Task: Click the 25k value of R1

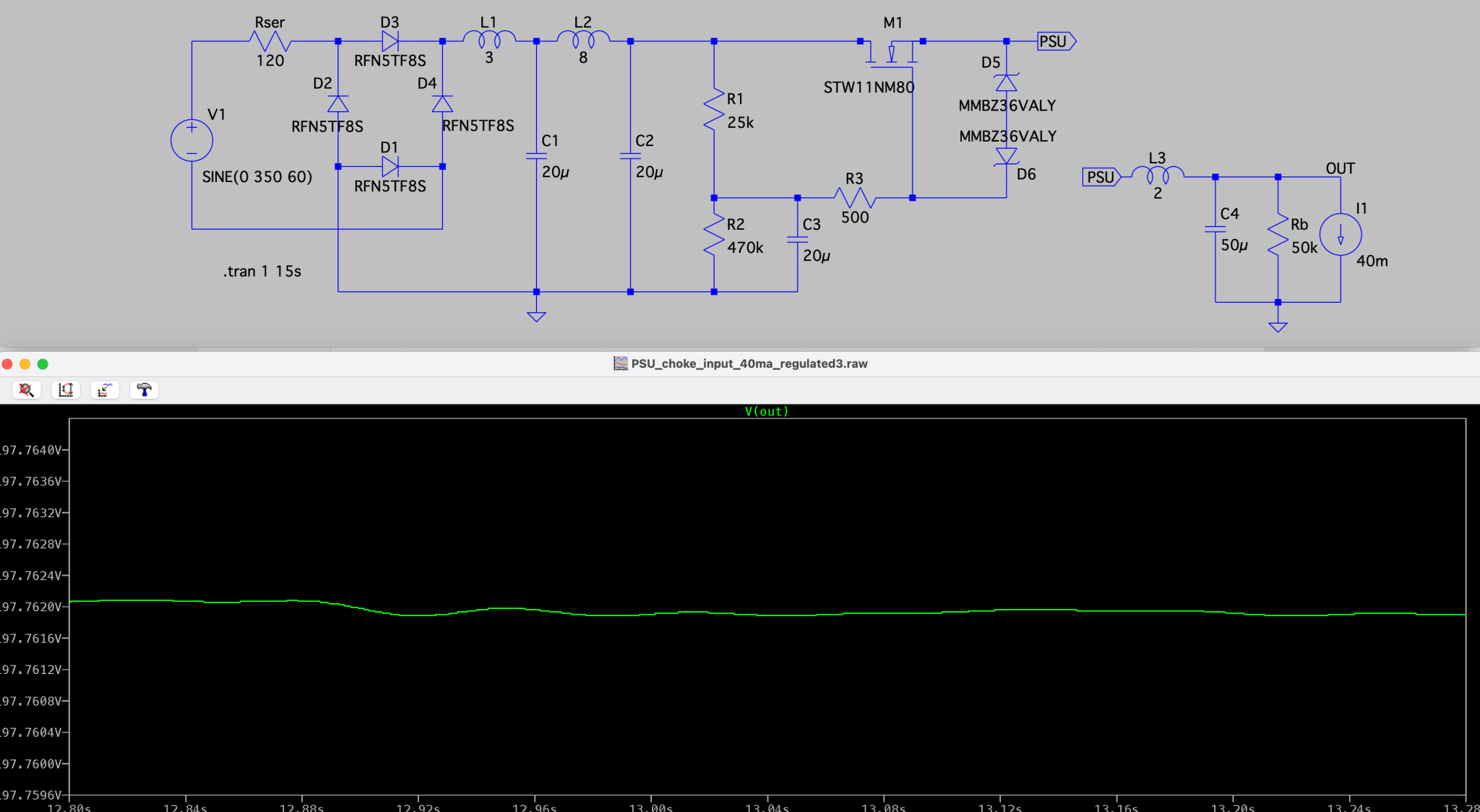Action: 741,123
